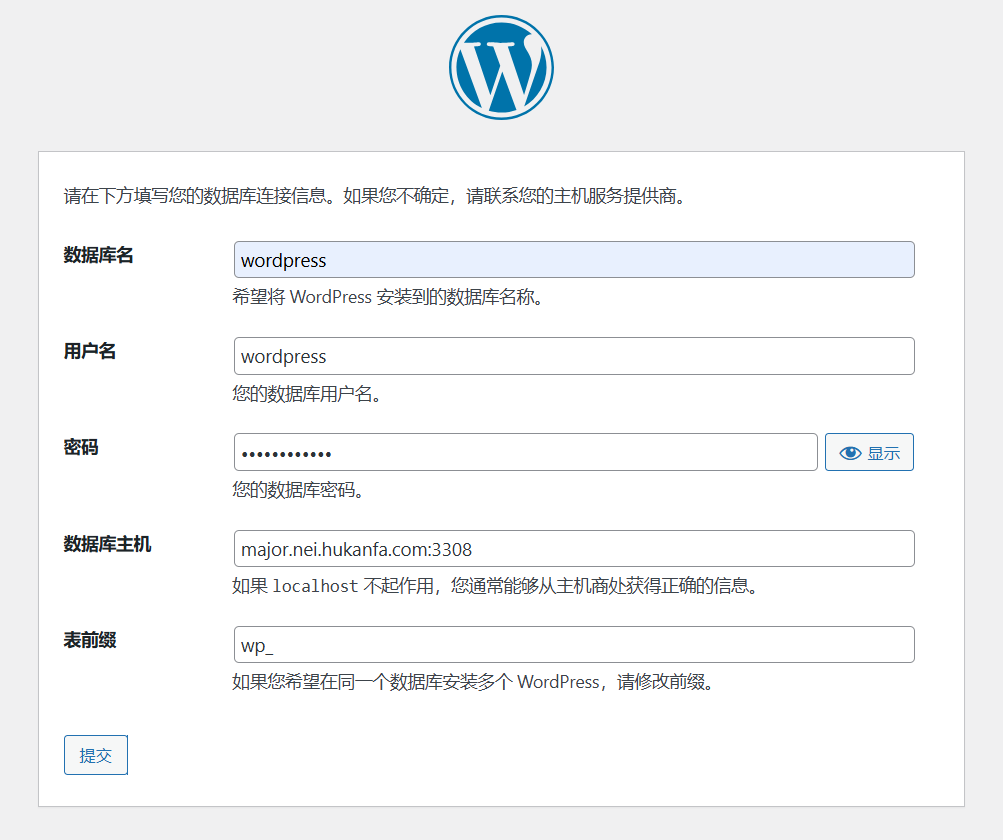
Task: Click the WordPress logo at the top
Action: (x=502, y=68)
